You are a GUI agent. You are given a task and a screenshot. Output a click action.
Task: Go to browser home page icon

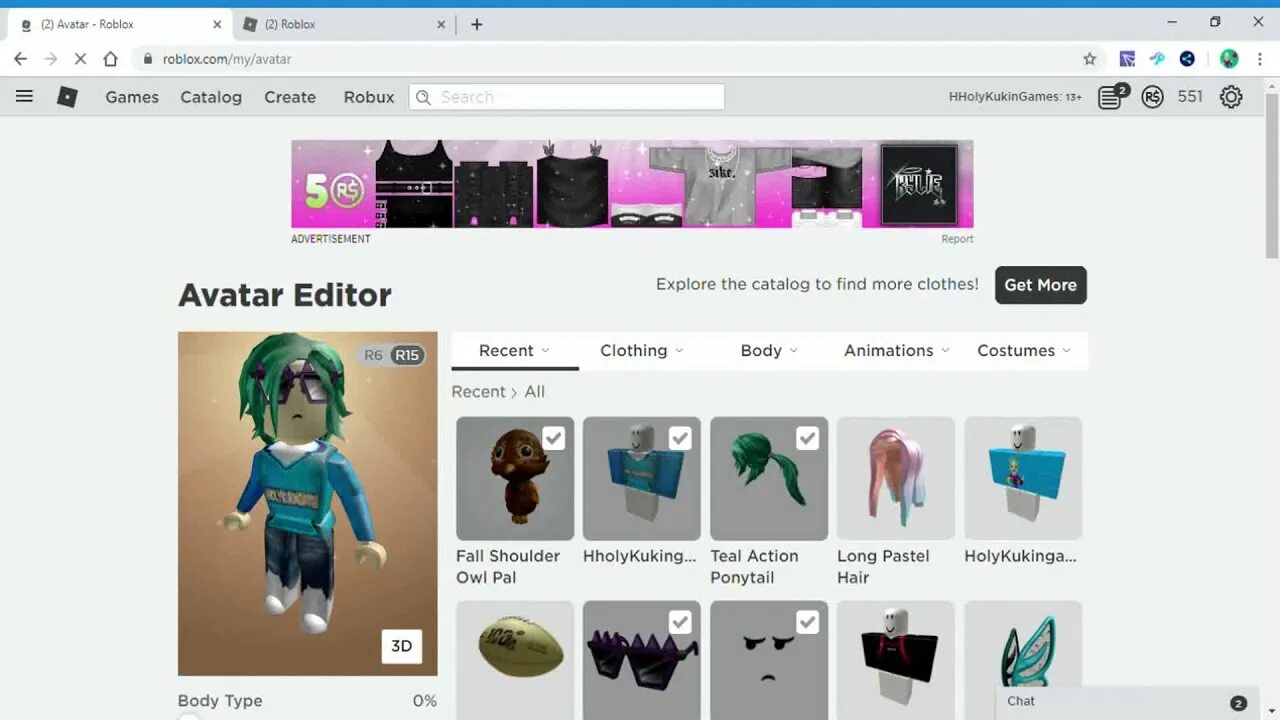[x=111, y=59]
